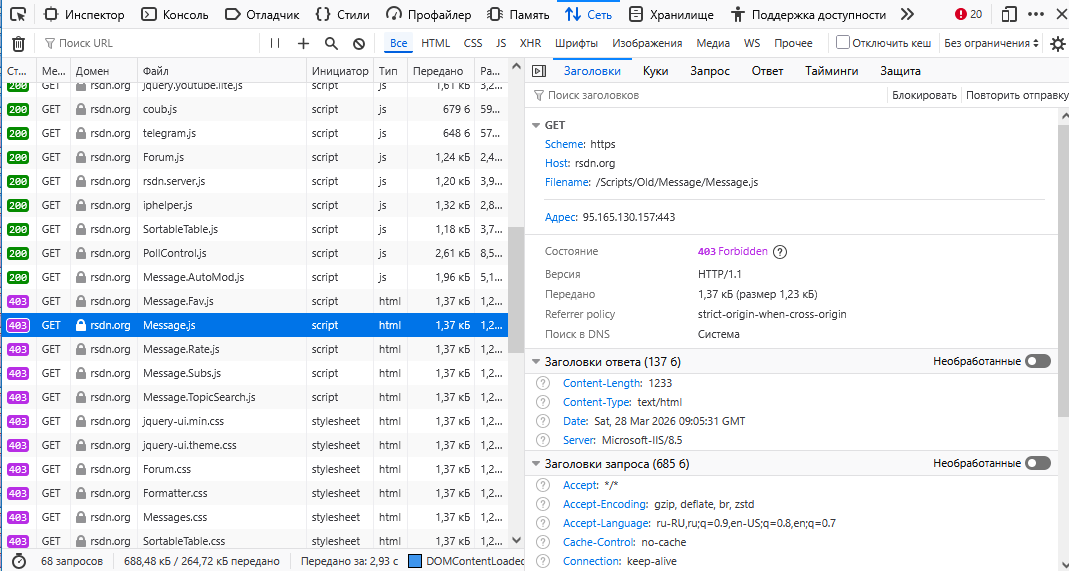Screen dimensions: 1069x571
Task: Open request blocking panel icon
Action: (x=359, y=44)
